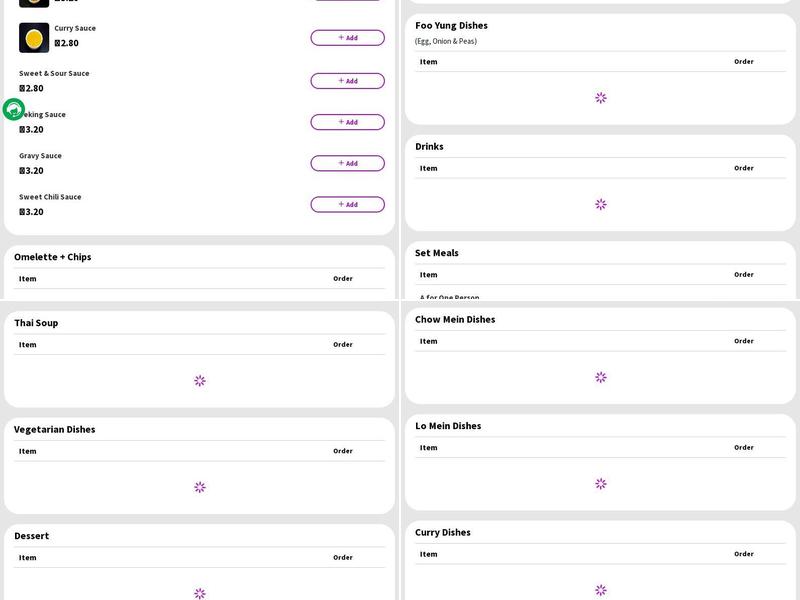The image size is (800, 600).
Task: Add Sweet & Sour Sauce to order
Action: 347,81
